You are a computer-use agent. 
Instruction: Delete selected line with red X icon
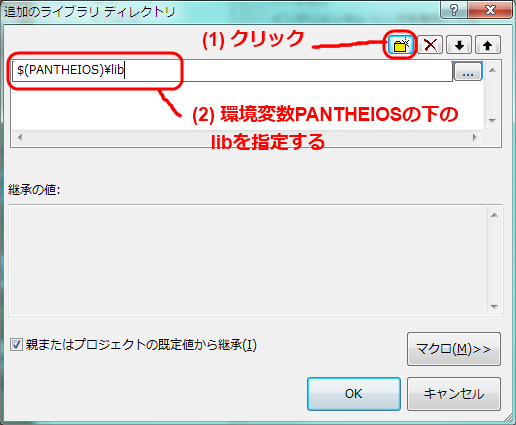point(430,45)
